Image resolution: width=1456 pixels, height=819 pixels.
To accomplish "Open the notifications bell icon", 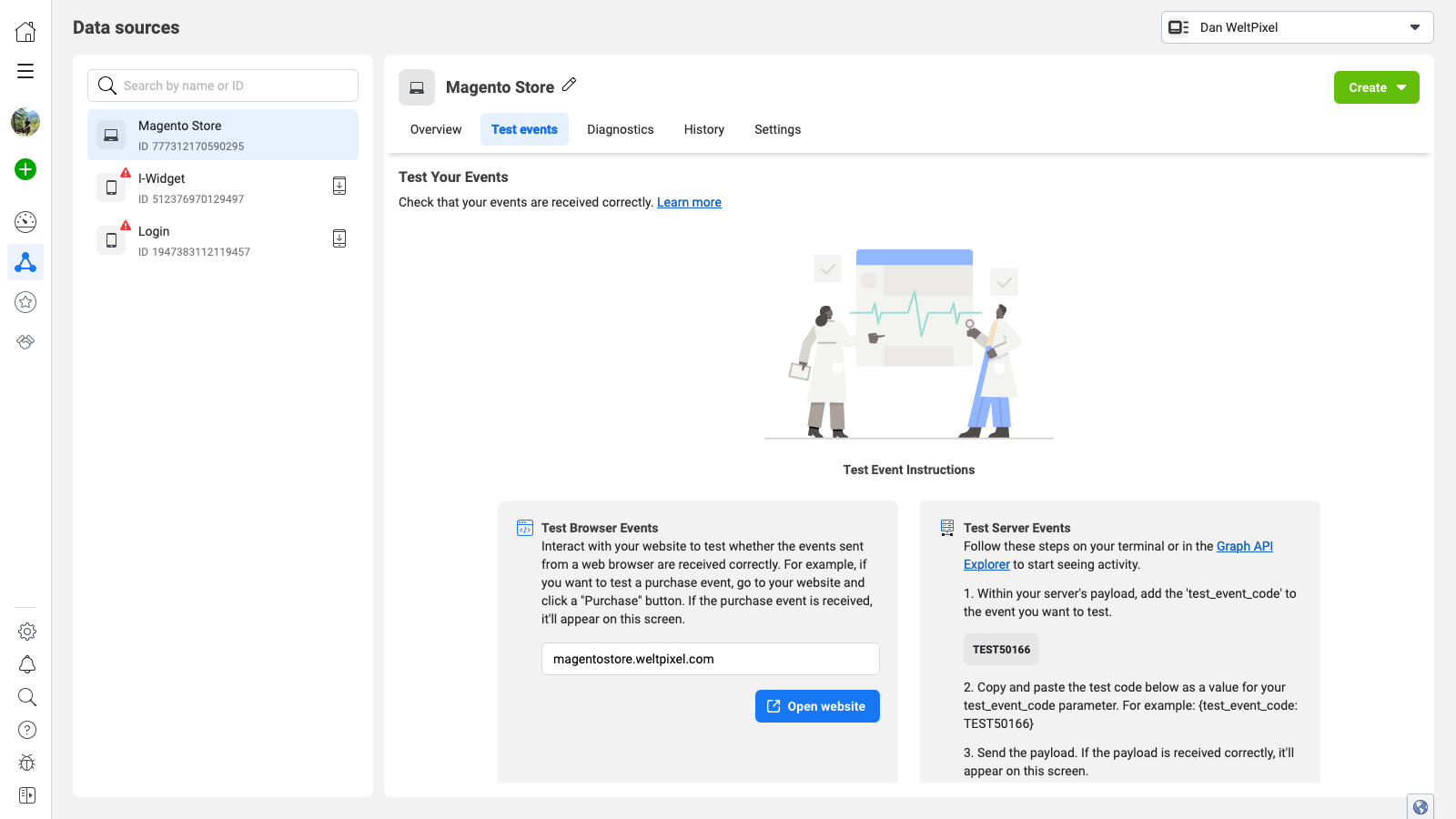I will pyautogui.click(x=27, y=664).
